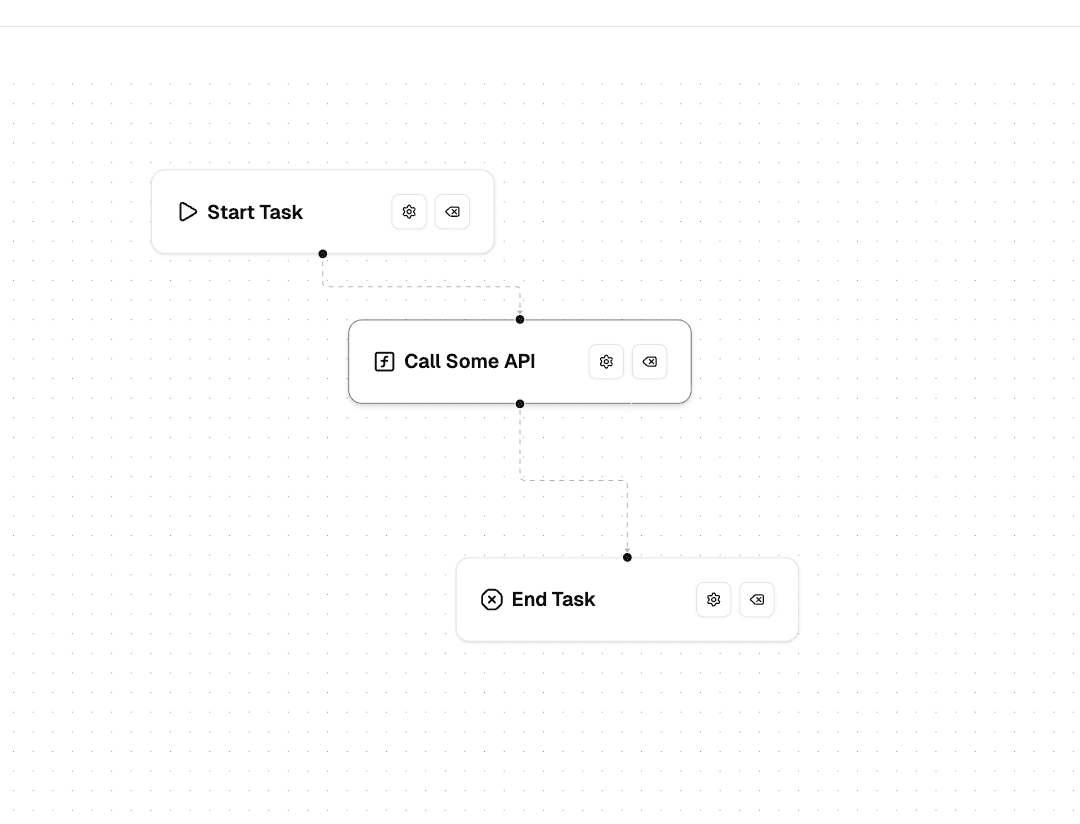Click the function icon on Call Some API
Viewport: 1080px width, 824px height.
pyautogui.click(x=384, y=361)
